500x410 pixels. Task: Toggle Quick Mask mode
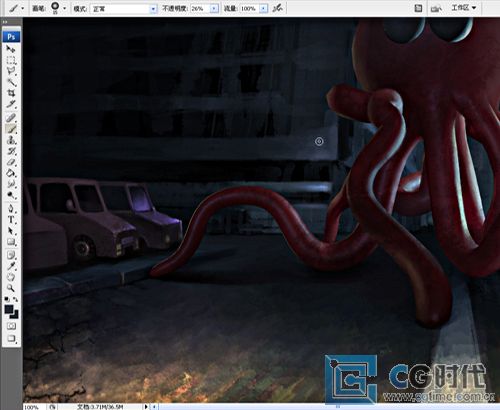click(11, 326)
